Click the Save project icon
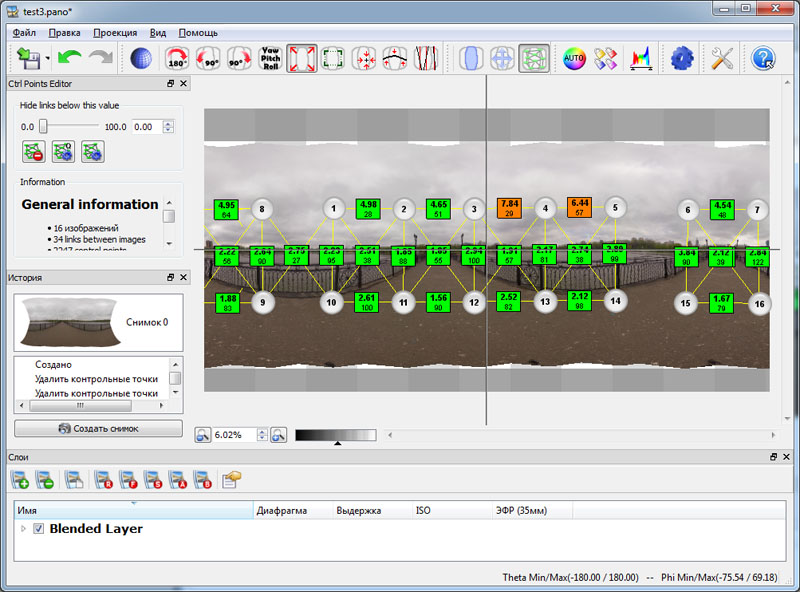This screenshot has height=592, width=800. point(28,58)
